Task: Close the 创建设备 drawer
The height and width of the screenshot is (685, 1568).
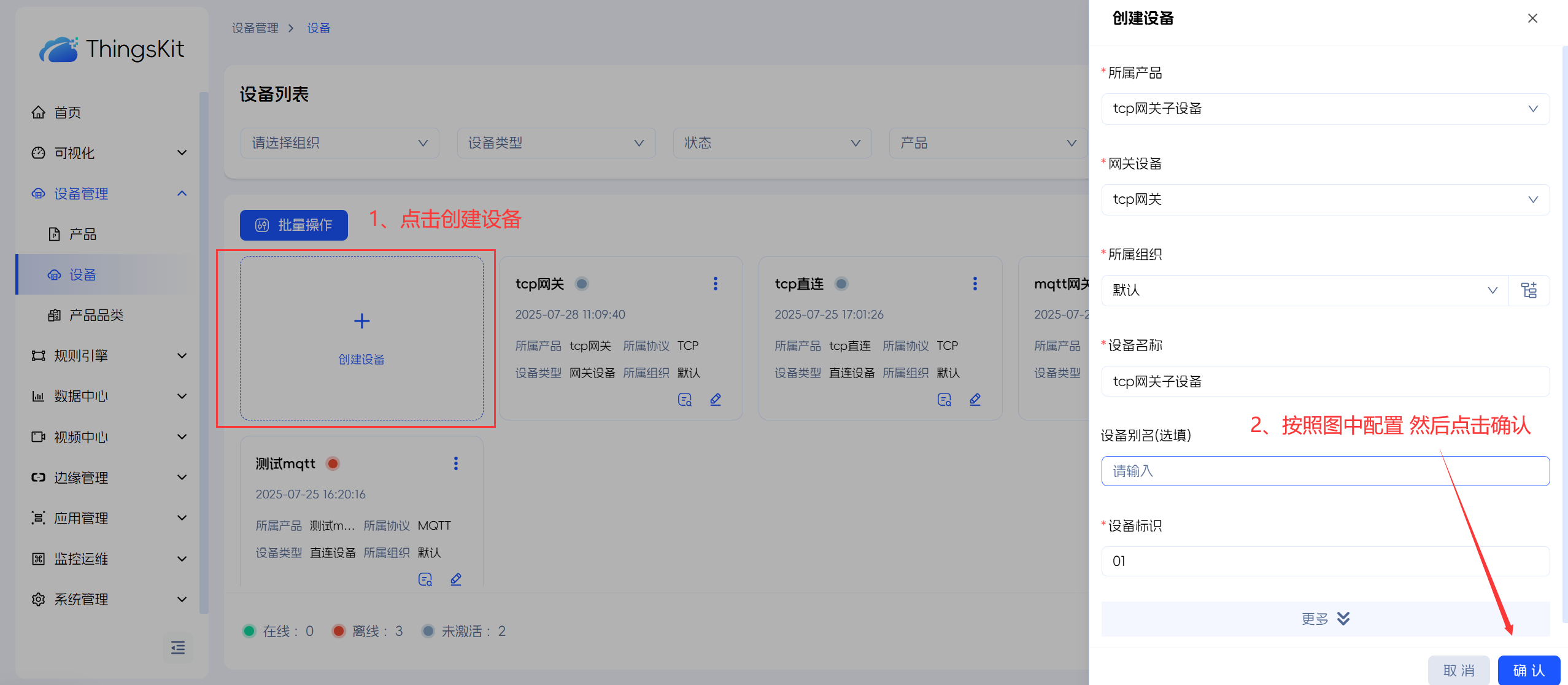Action: [x=1532, y=18]
